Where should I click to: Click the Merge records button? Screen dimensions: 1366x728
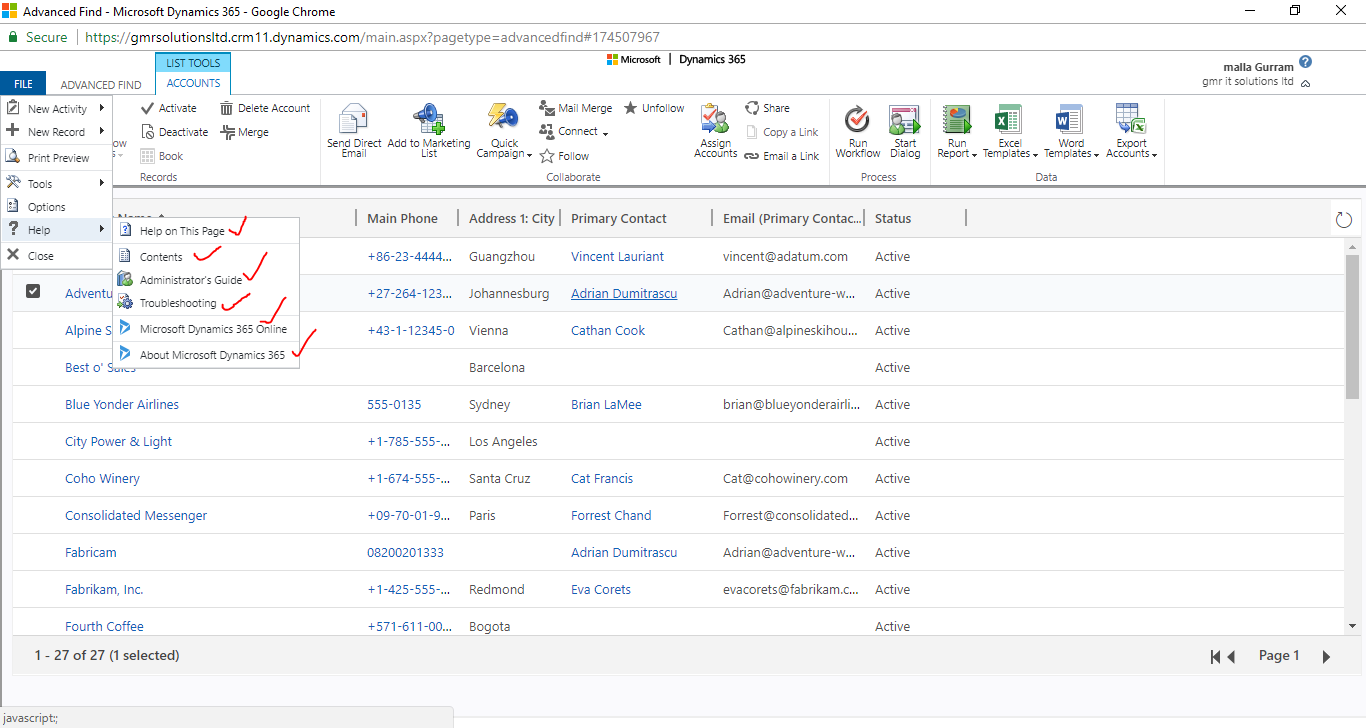[245, 132]
